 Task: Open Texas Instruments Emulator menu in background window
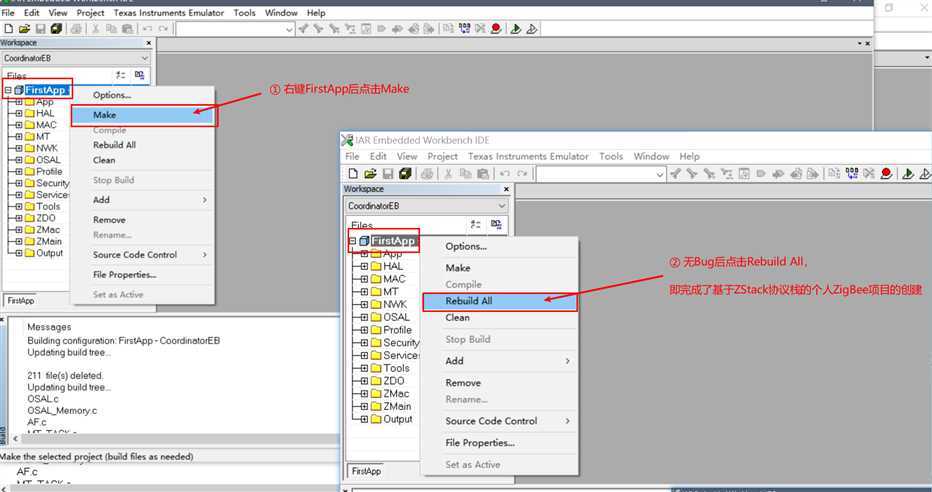pos(169,12)
